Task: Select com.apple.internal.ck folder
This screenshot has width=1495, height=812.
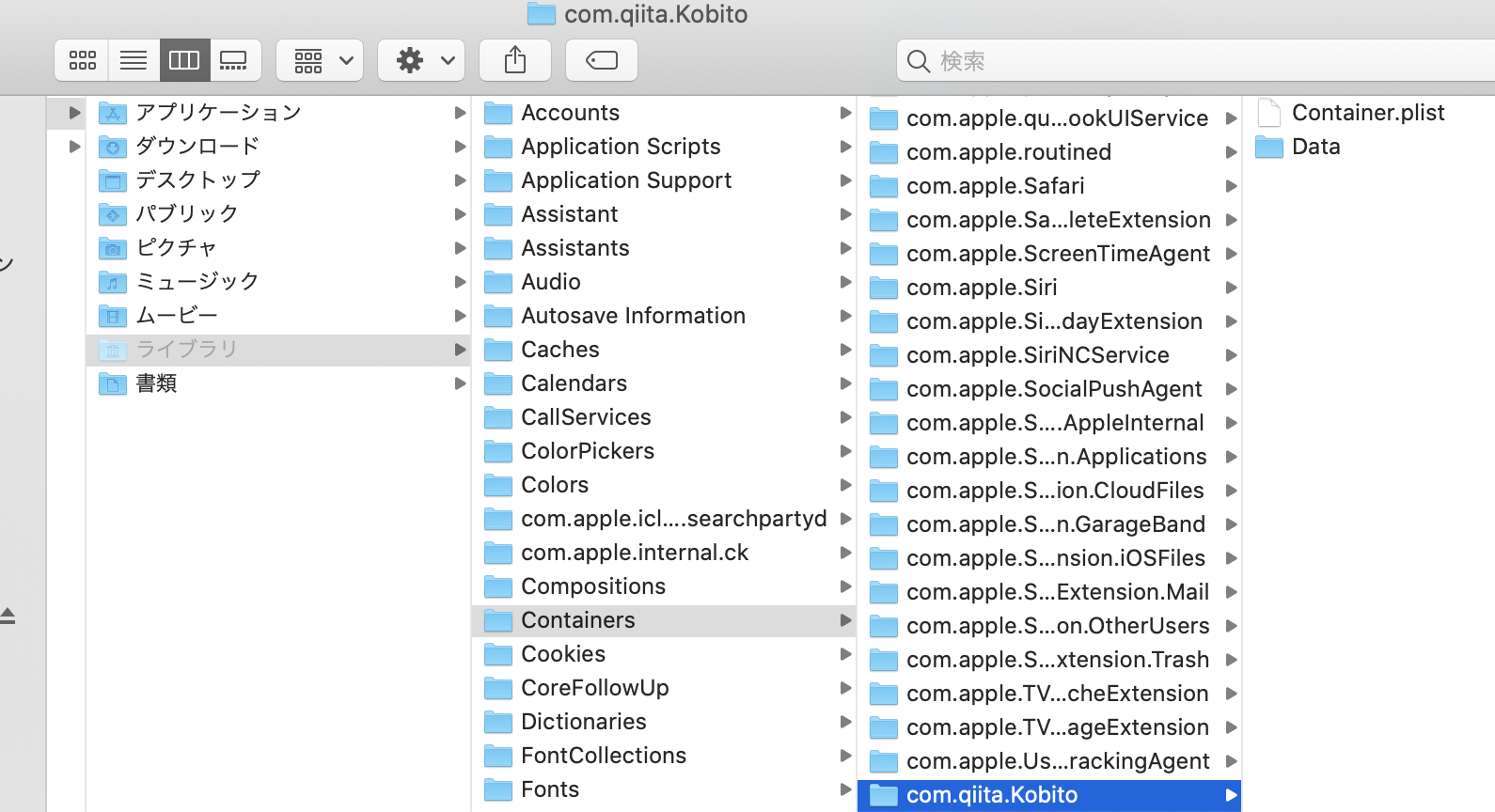Action: tap(664, 553)
